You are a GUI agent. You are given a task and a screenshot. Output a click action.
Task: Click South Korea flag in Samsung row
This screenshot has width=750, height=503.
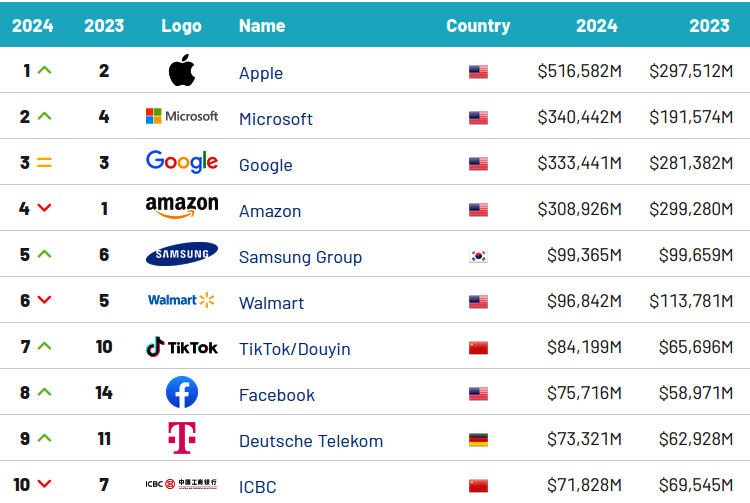click(478, 256)
